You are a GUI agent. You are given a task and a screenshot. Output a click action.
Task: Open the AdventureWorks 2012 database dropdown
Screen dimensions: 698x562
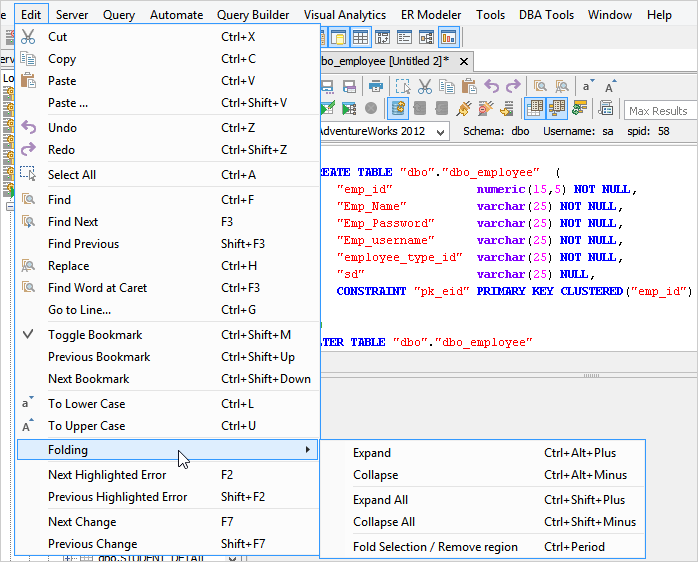pyautogui.click(x=442, y=131)
